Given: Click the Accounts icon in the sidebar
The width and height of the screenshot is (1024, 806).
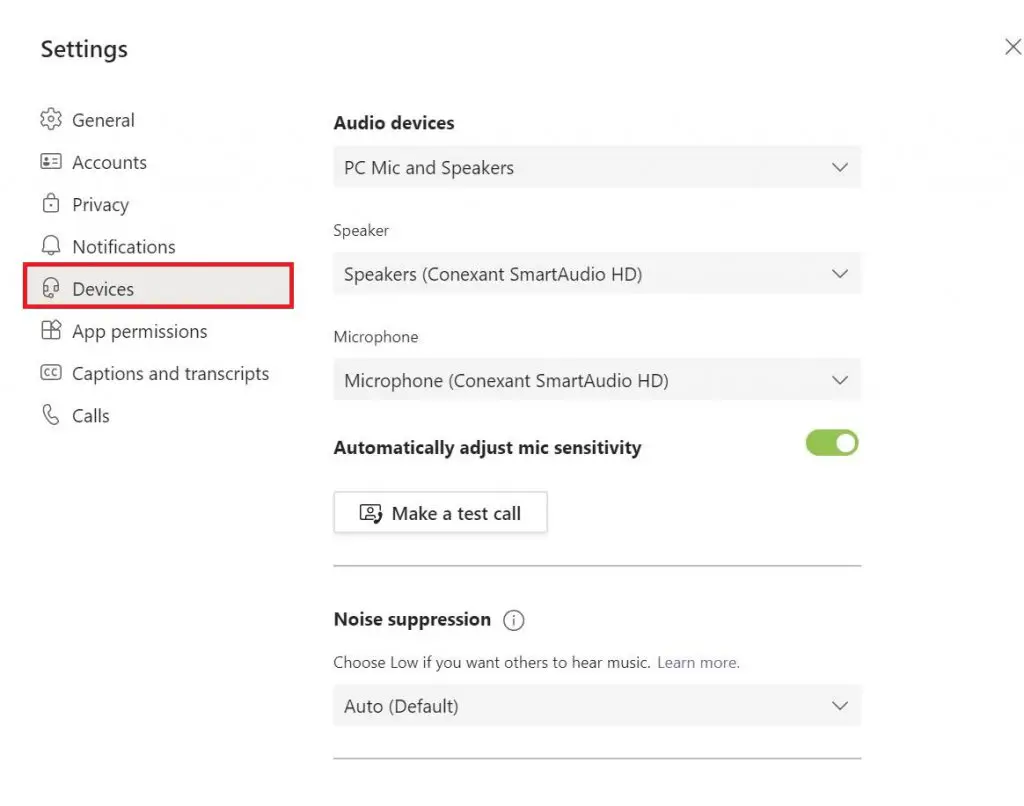Looking at the screenshot, I should [x=51, y=161].
